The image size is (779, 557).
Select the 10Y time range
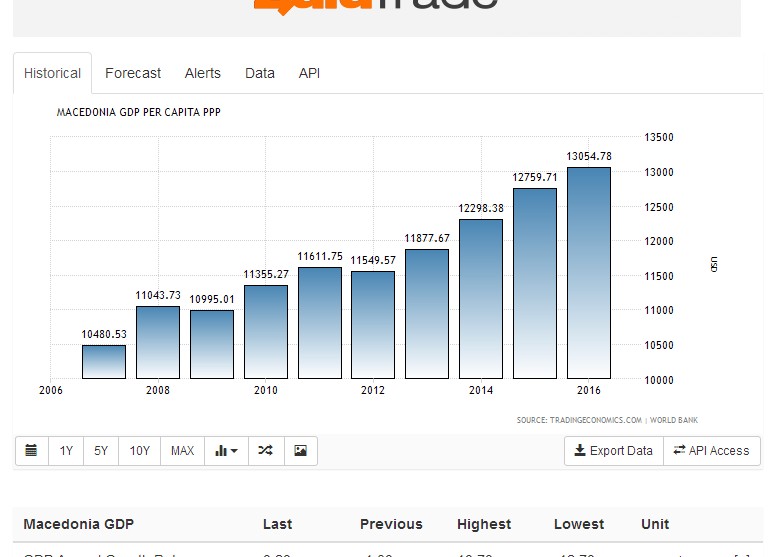140,451
